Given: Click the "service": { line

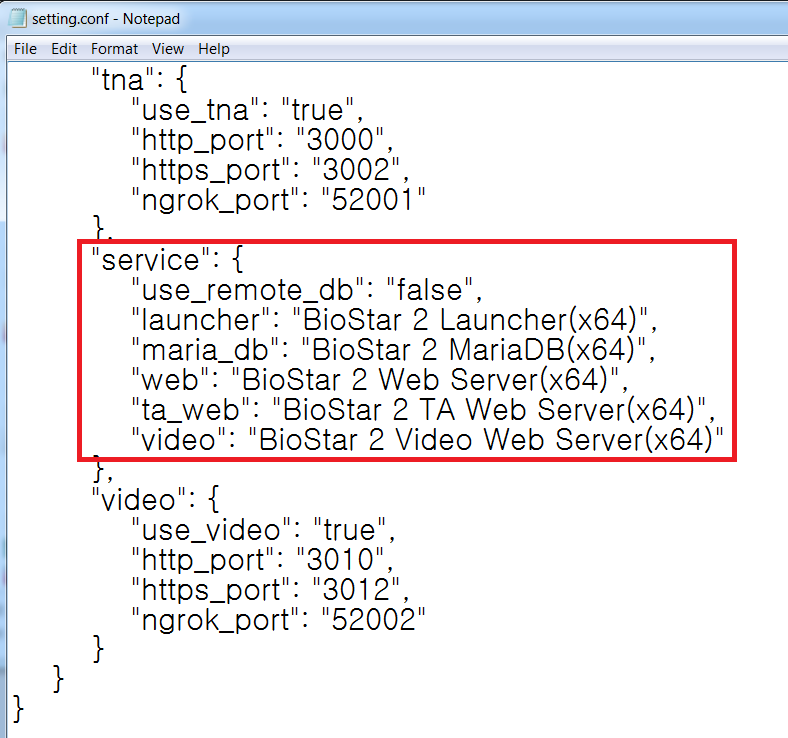Looking at the screenshot, I should [167, 260].
